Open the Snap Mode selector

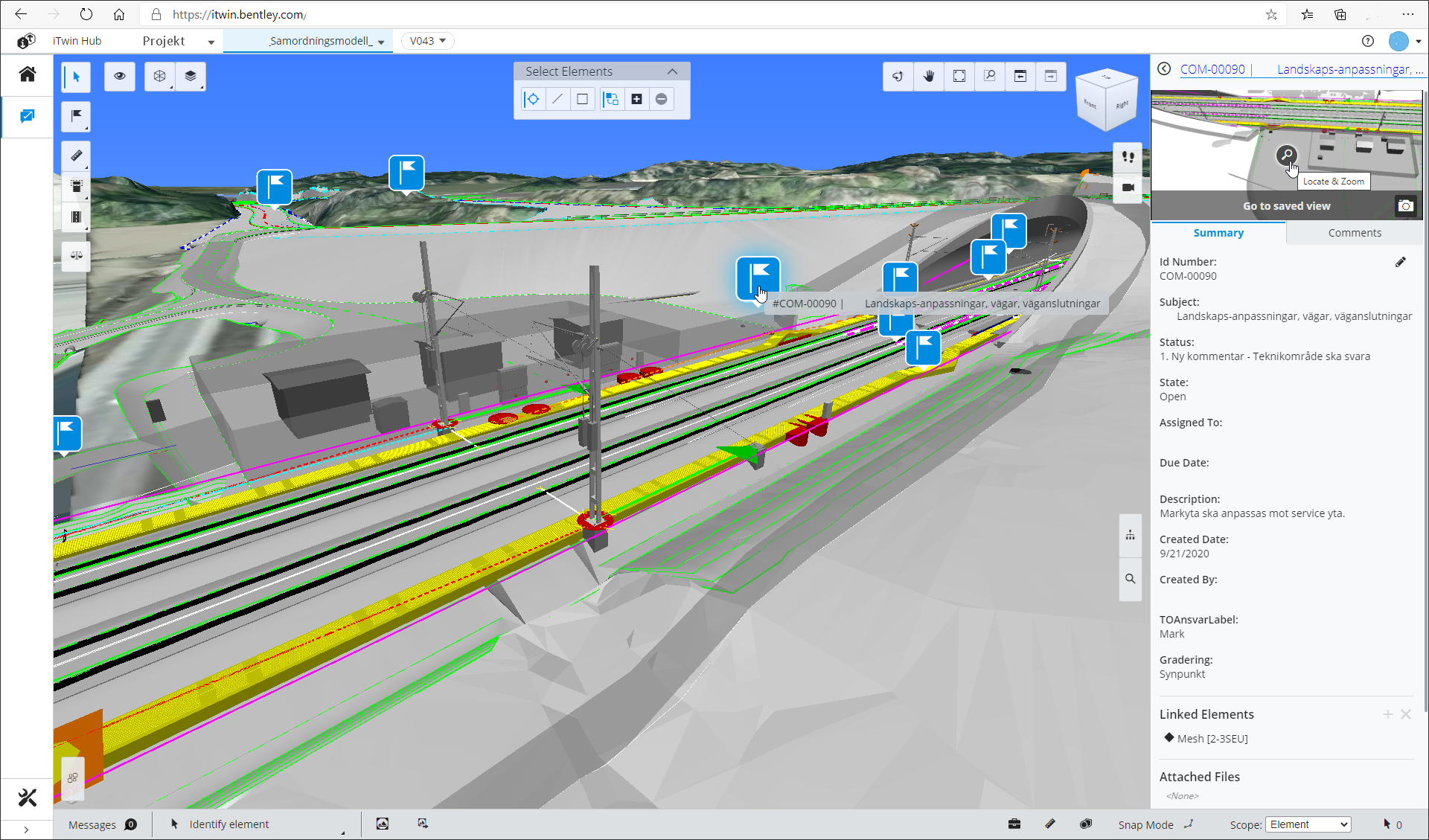click(1156, 824)
